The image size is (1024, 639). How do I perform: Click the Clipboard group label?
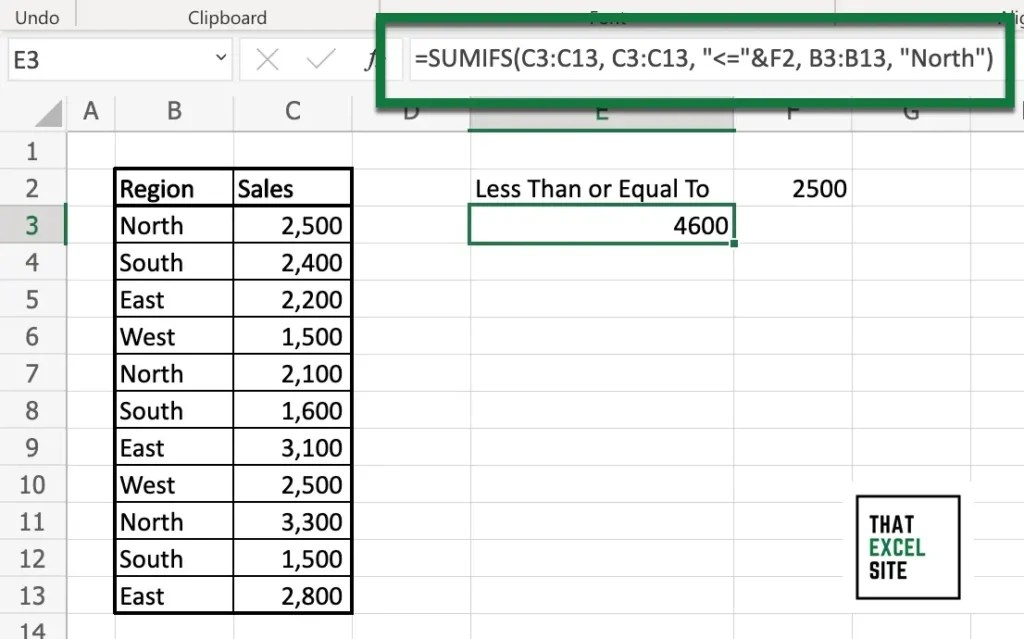tap(227, 16)
